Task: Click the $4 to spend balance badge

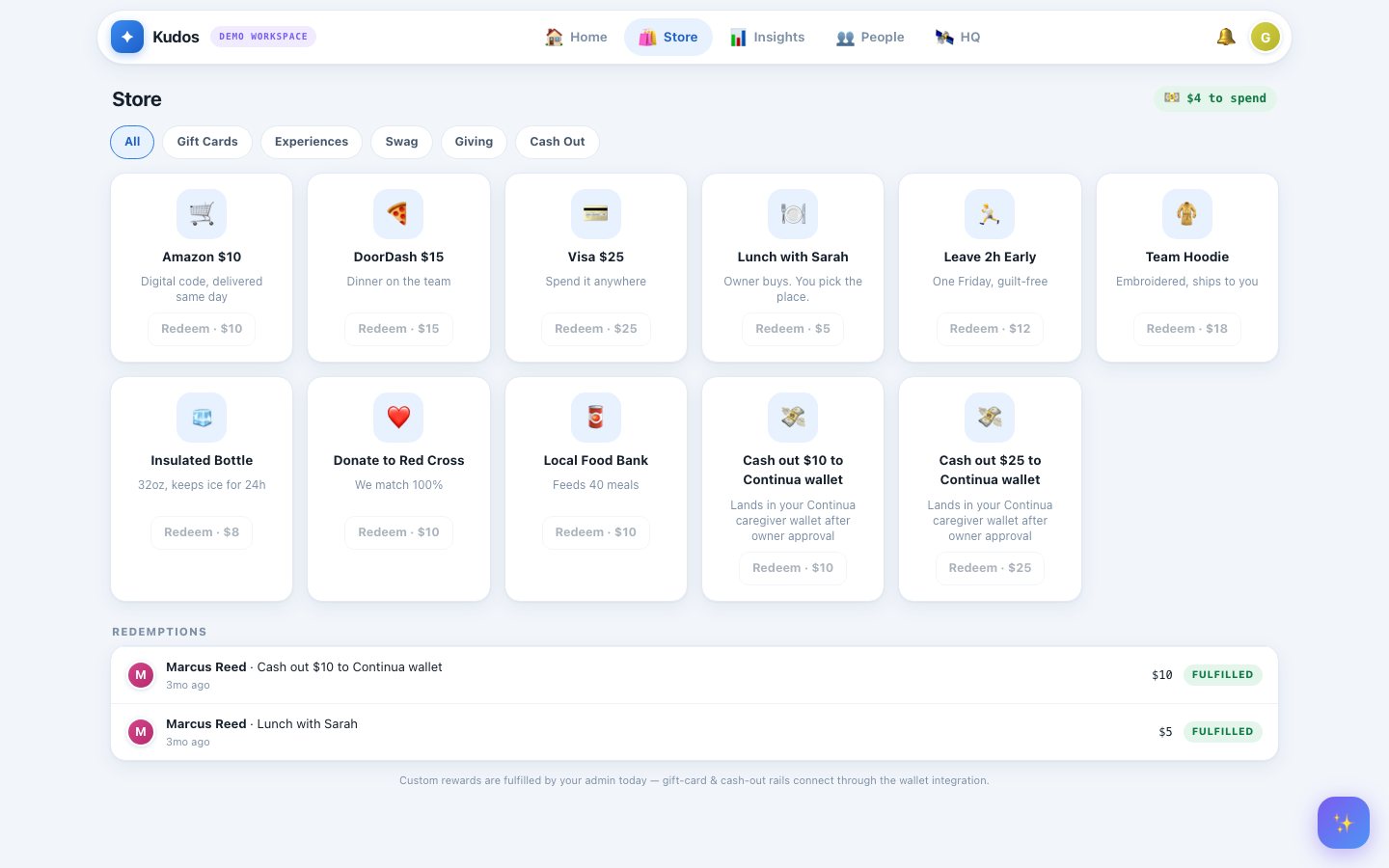Action: (x=1215, y=98)
